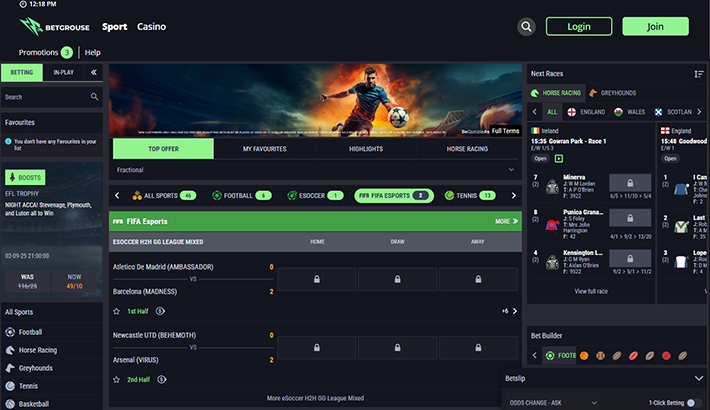Open the Casino section in top menu
The width and height of the screenshot is (710, 410).
(x=152, y=27)
